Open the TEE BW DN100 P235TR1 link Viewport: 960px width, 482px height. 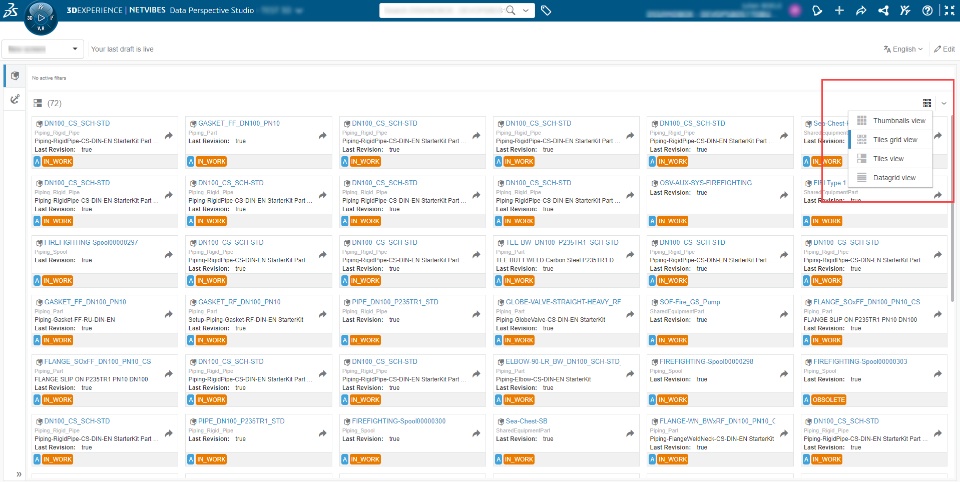pyautogui.click(x=562, y=243)
